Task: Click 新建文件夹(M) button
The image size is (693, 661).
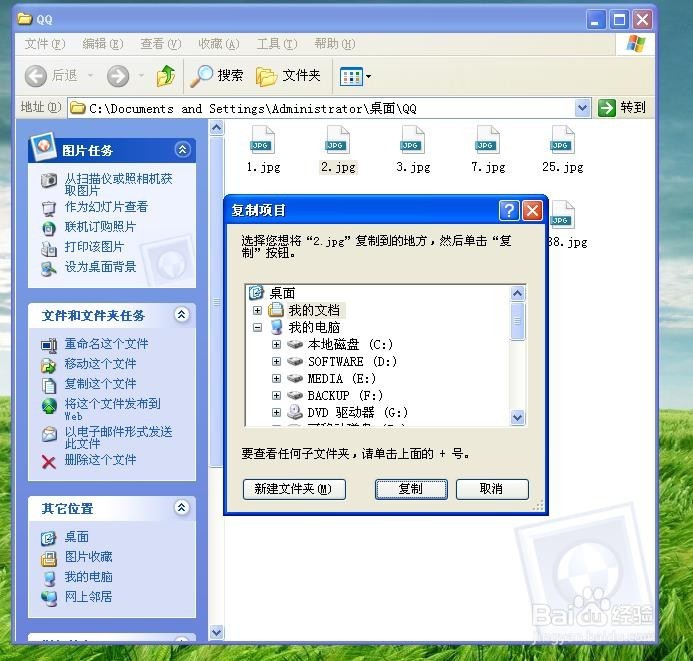Action: click(294, 489)
